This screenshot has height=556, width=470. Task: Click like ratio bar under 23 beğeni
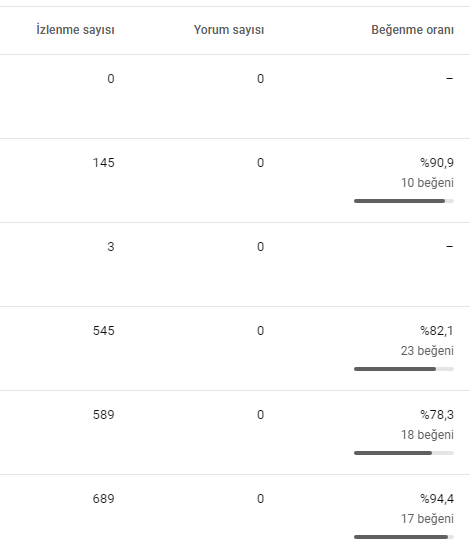(404, 369)
